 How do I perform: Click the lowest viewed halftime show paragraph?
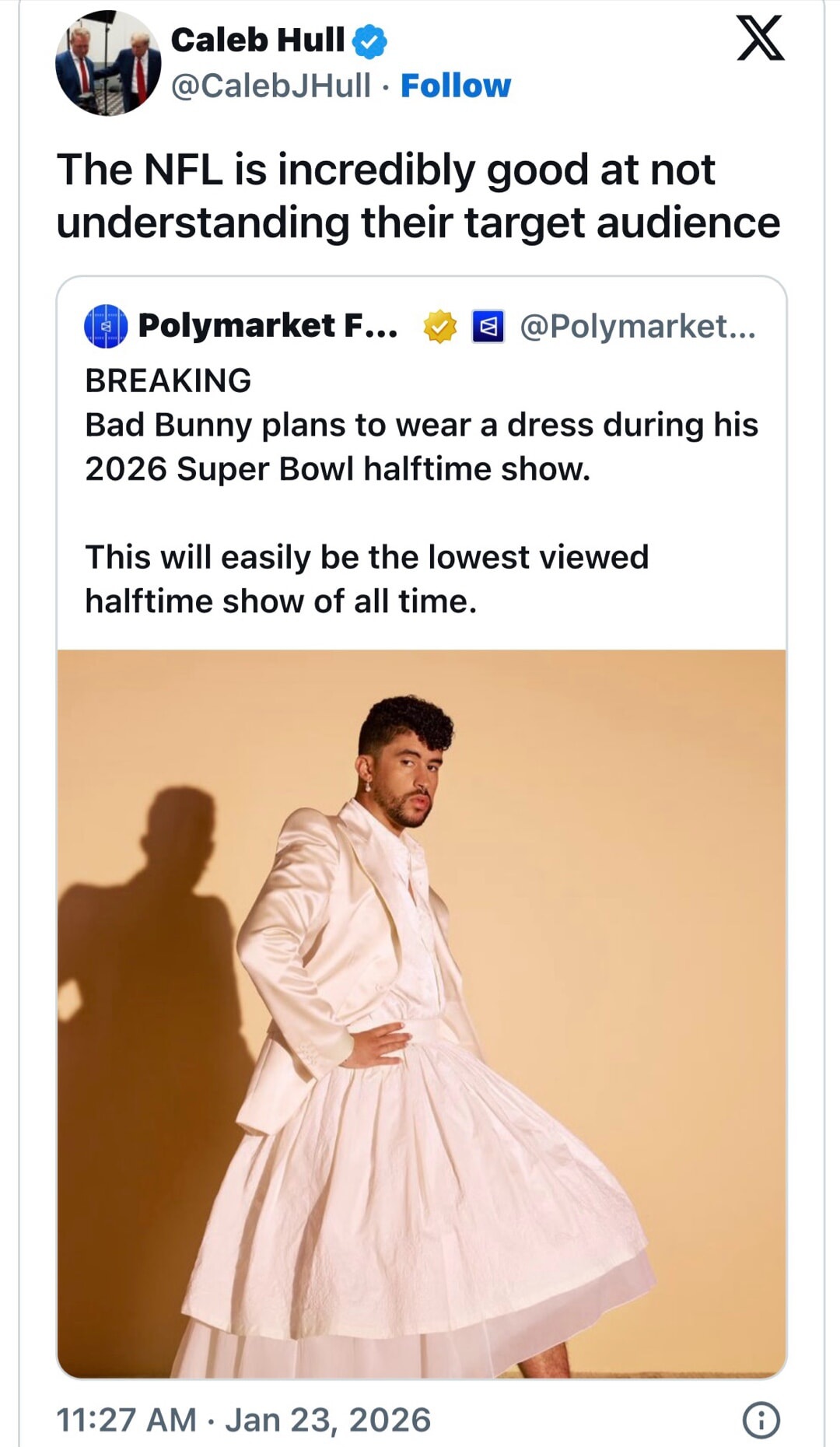(x=366, y=579)
